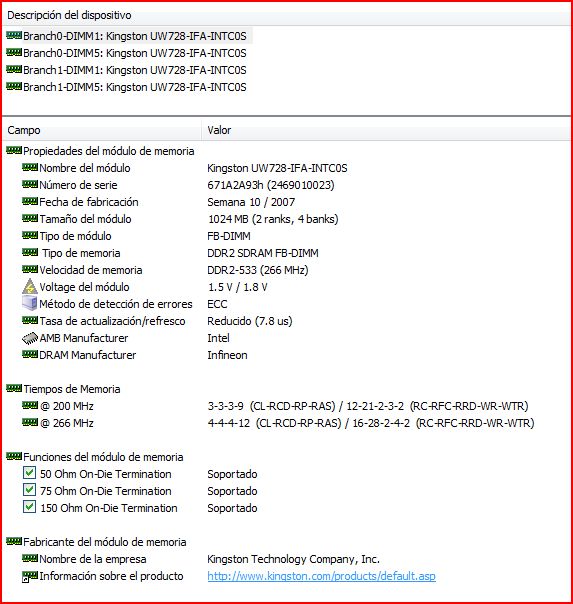The width and height of the screenshot is (573, 604).
Task: Click shortcut icon at Información sobre el producto
Action: 30,576
